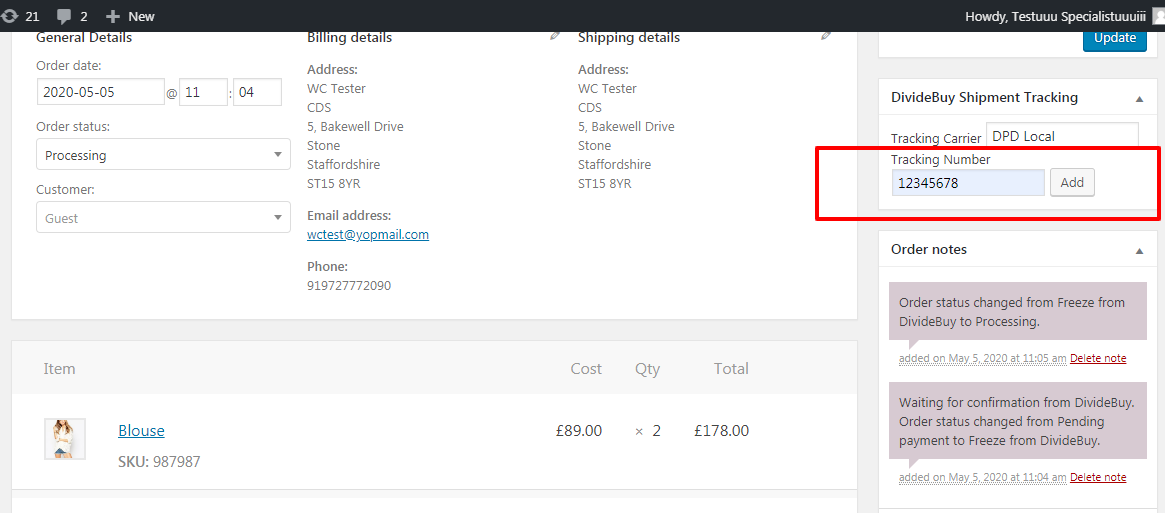This screenshot has width=1165, height=513.
Task: Click the updates icon in admin bar
Action: [10, 16]
